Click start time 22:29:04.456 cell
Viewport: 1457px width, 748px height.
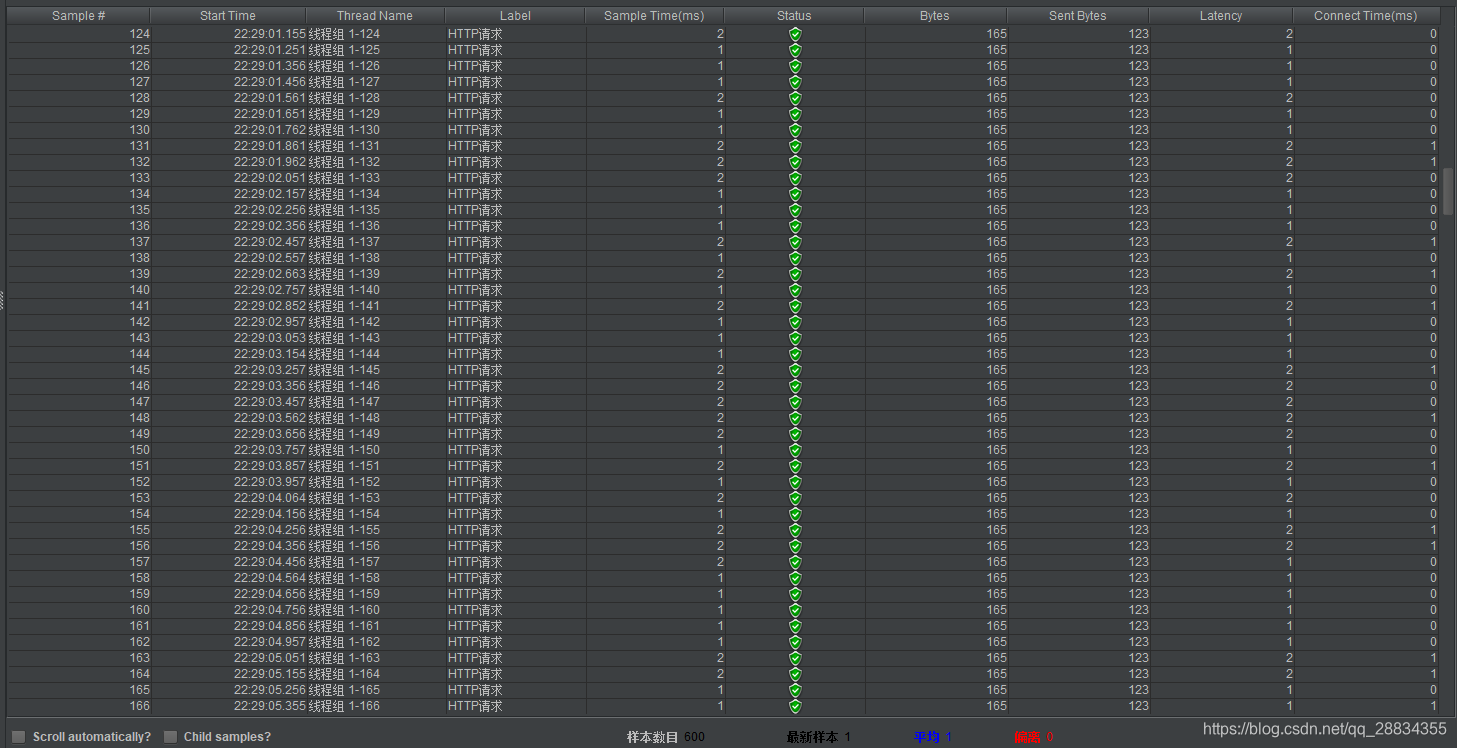pos(270,562)
